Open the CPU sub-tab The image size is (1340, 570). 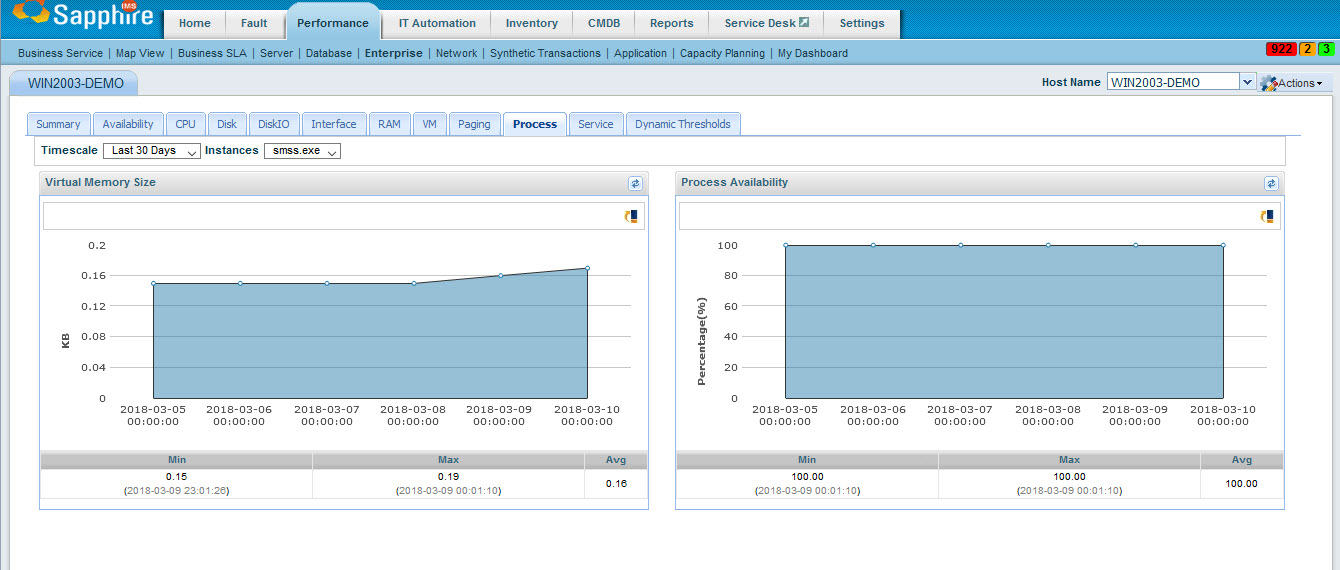185,124
